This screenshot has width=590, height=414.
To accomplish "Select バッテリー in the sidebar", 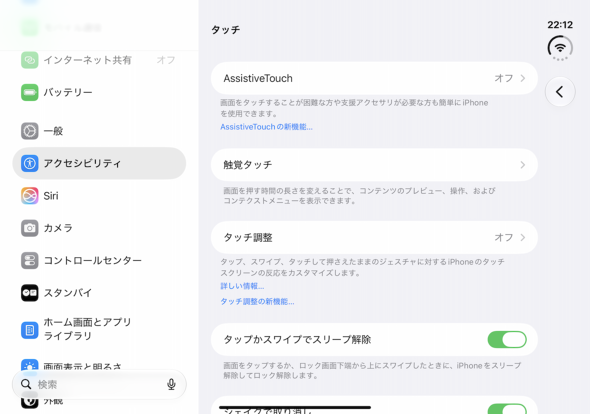I will [x=99, y=93].
